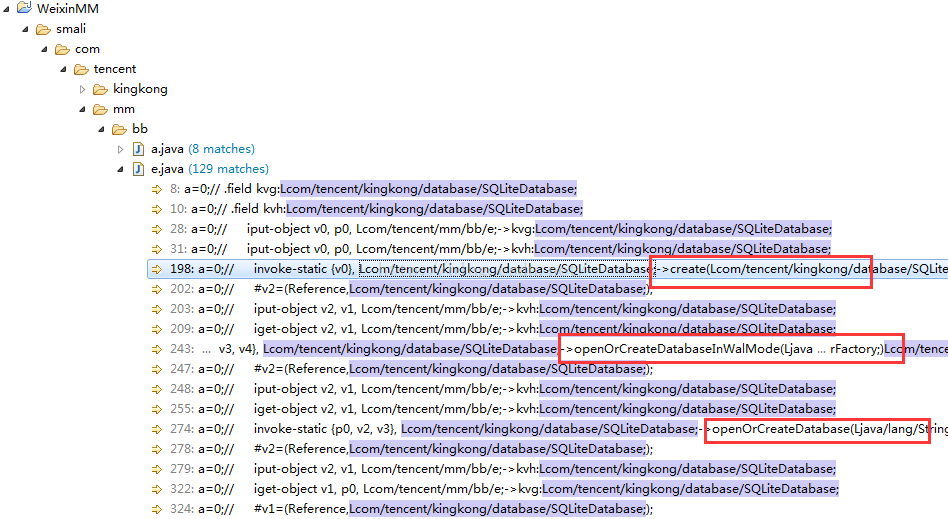Click match arrow icon for line 28
This screenshot has width=948, height=519.
point(157,229)
